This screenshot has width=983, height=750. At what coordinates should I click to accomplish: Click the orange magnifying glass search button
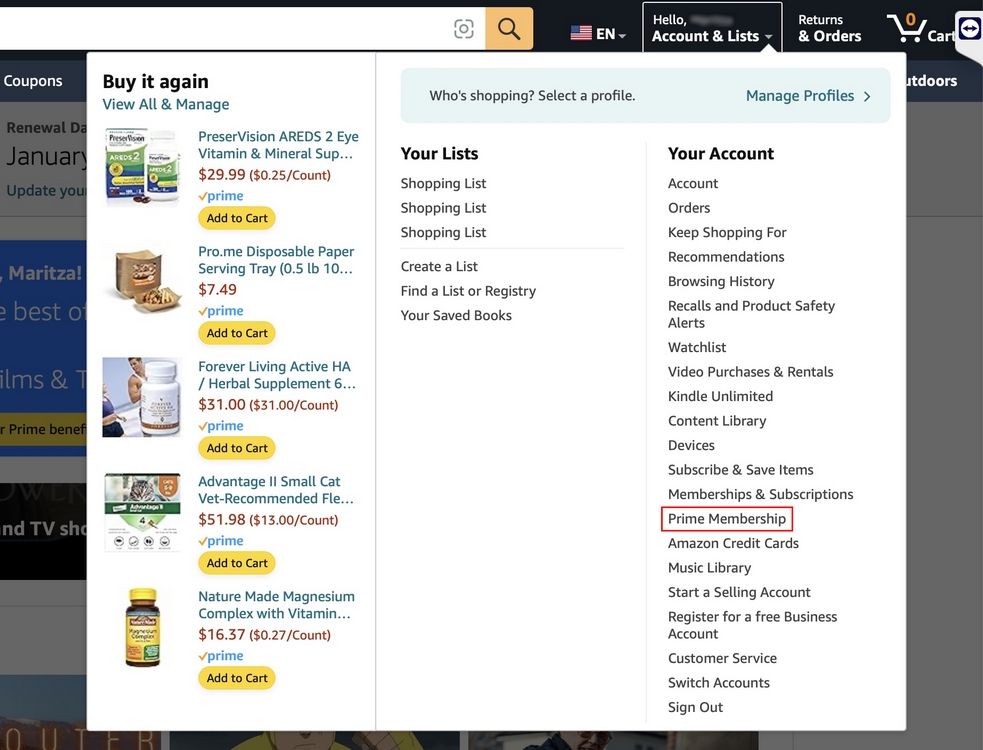coord(508,27)
